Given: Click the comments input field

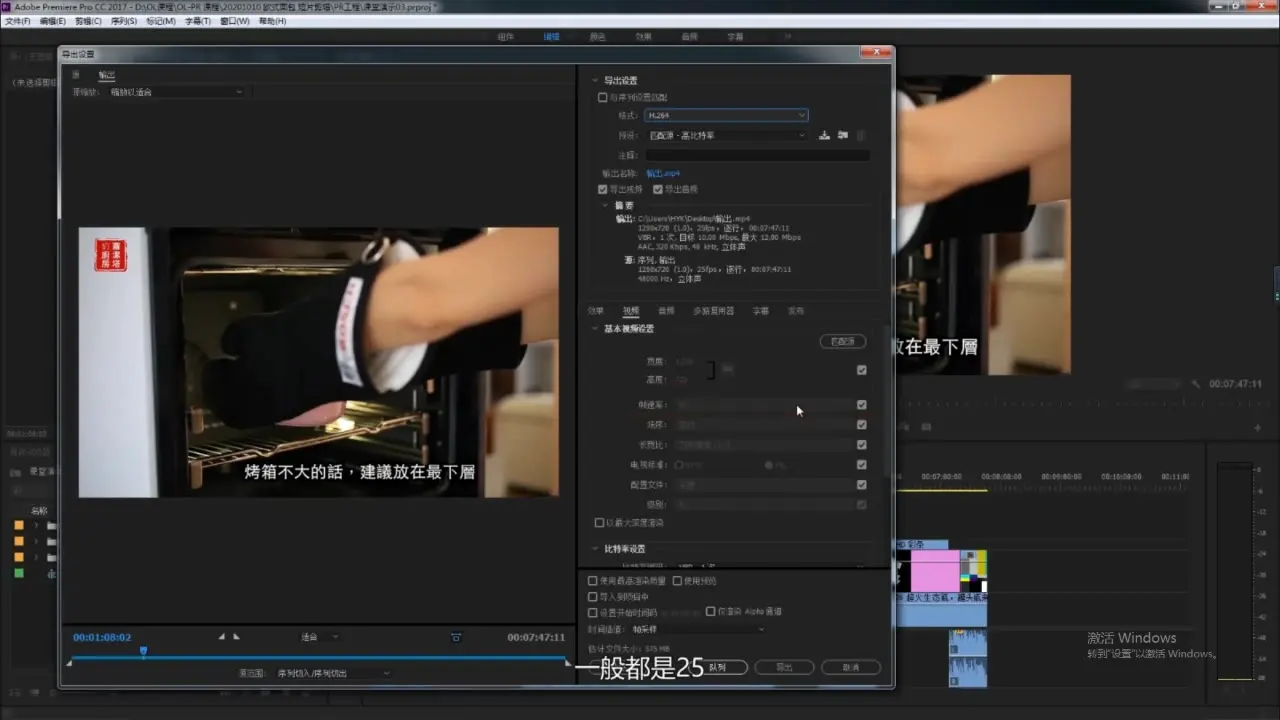Looking at the screenshot, I should [757, 155].
